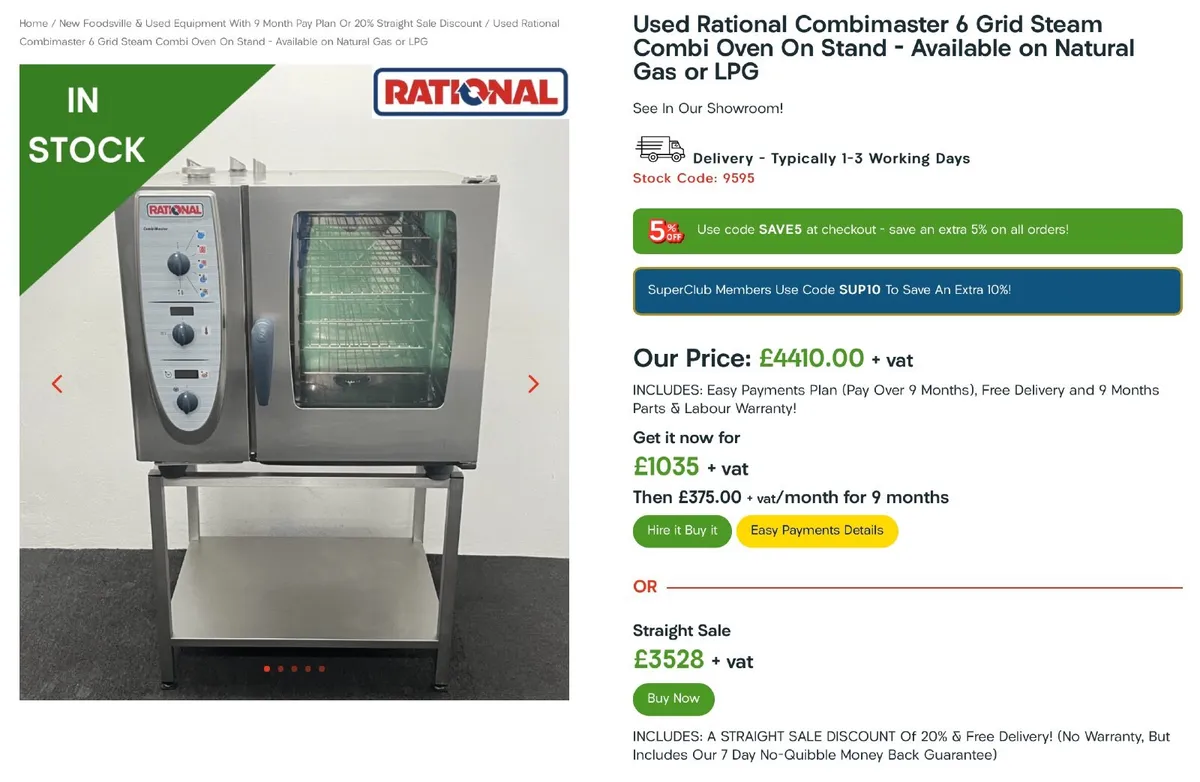Open the 'Easy Payments Details' panel
The image size is (1200, 782).
[817, 531]
